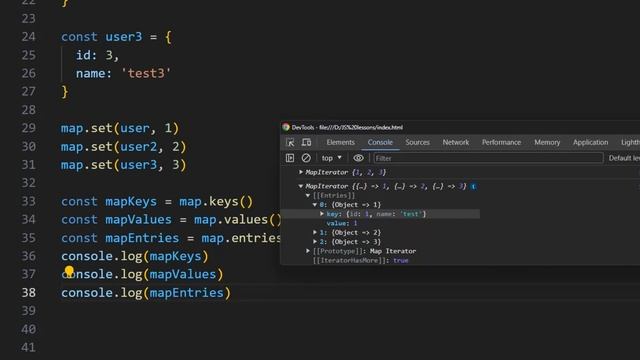Expand the key: {id: 1, name: 'test'} row

[x=322, y=214]
